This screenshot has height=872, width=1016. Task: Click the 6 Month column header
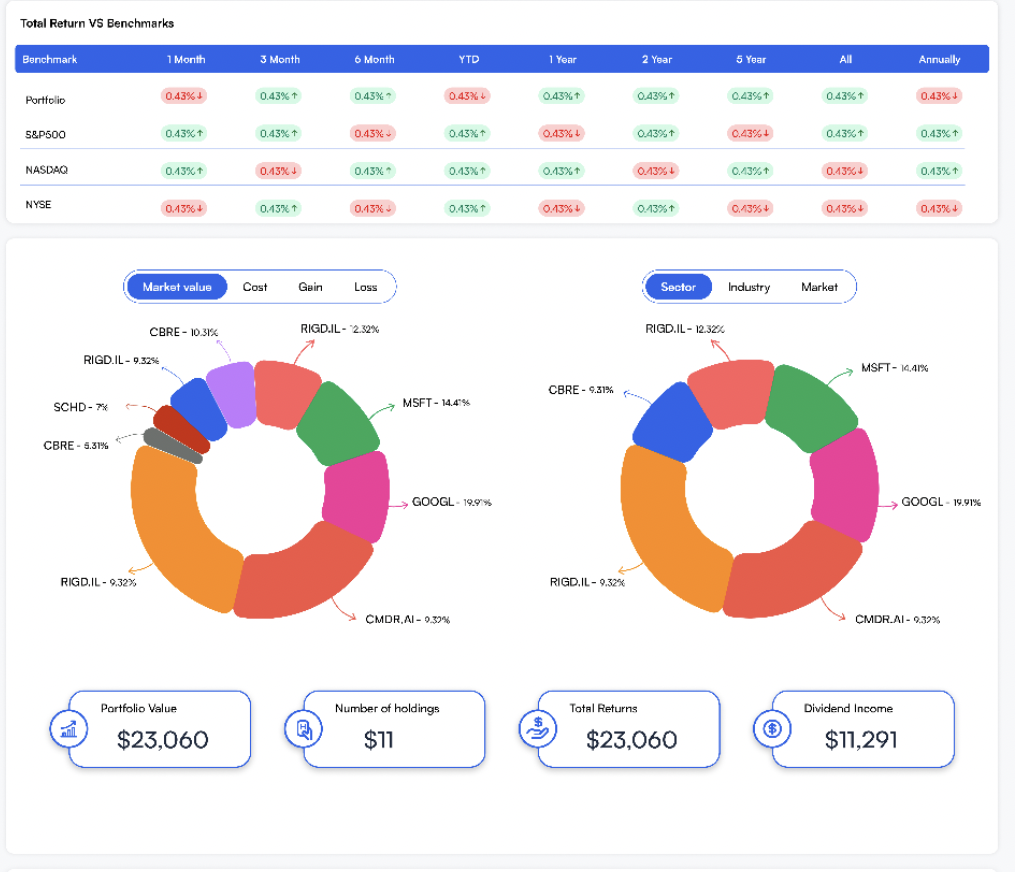[x=375, y=60]
